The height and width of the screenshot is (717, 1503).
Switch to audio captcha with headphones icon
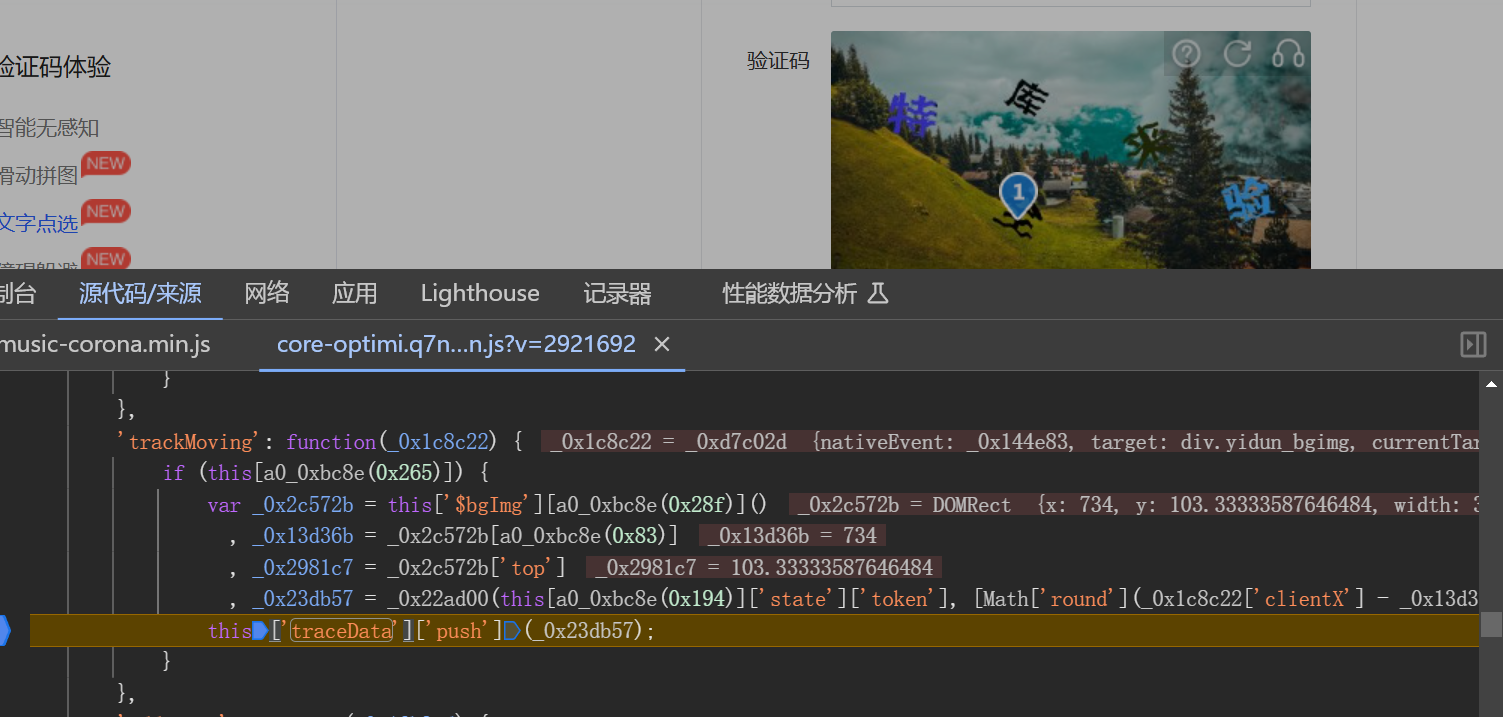pyautogui.click(x=1288, y=53)
